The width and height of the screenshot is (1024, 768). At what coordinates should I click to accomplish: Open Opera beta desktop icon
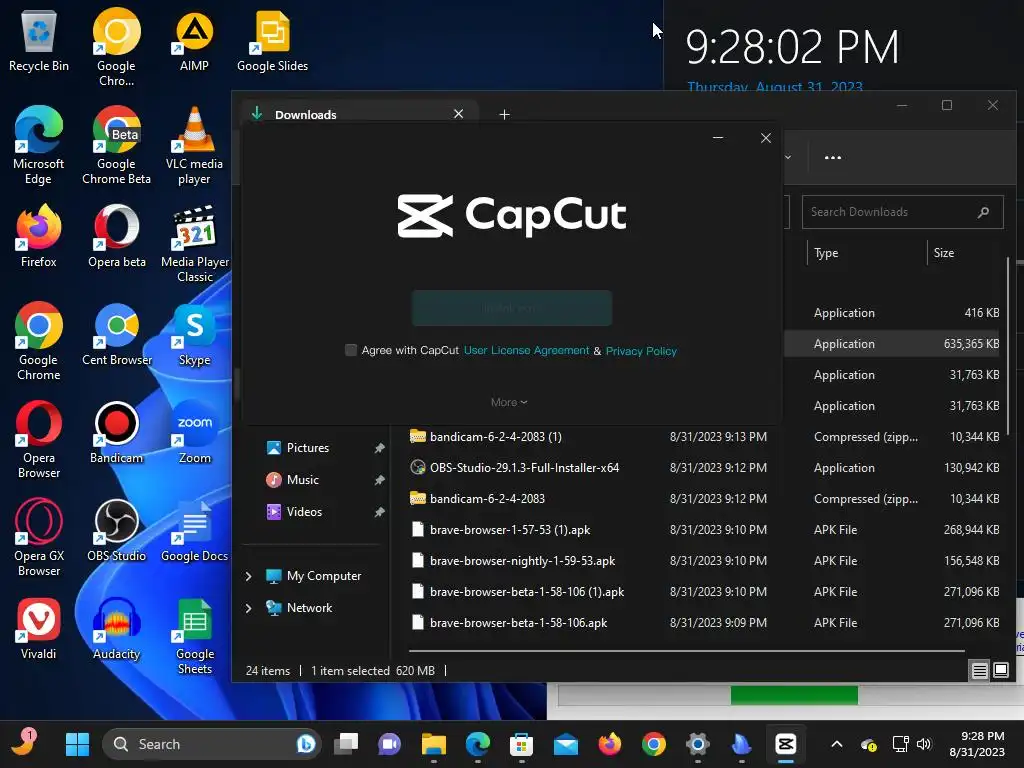click(116, 236)
